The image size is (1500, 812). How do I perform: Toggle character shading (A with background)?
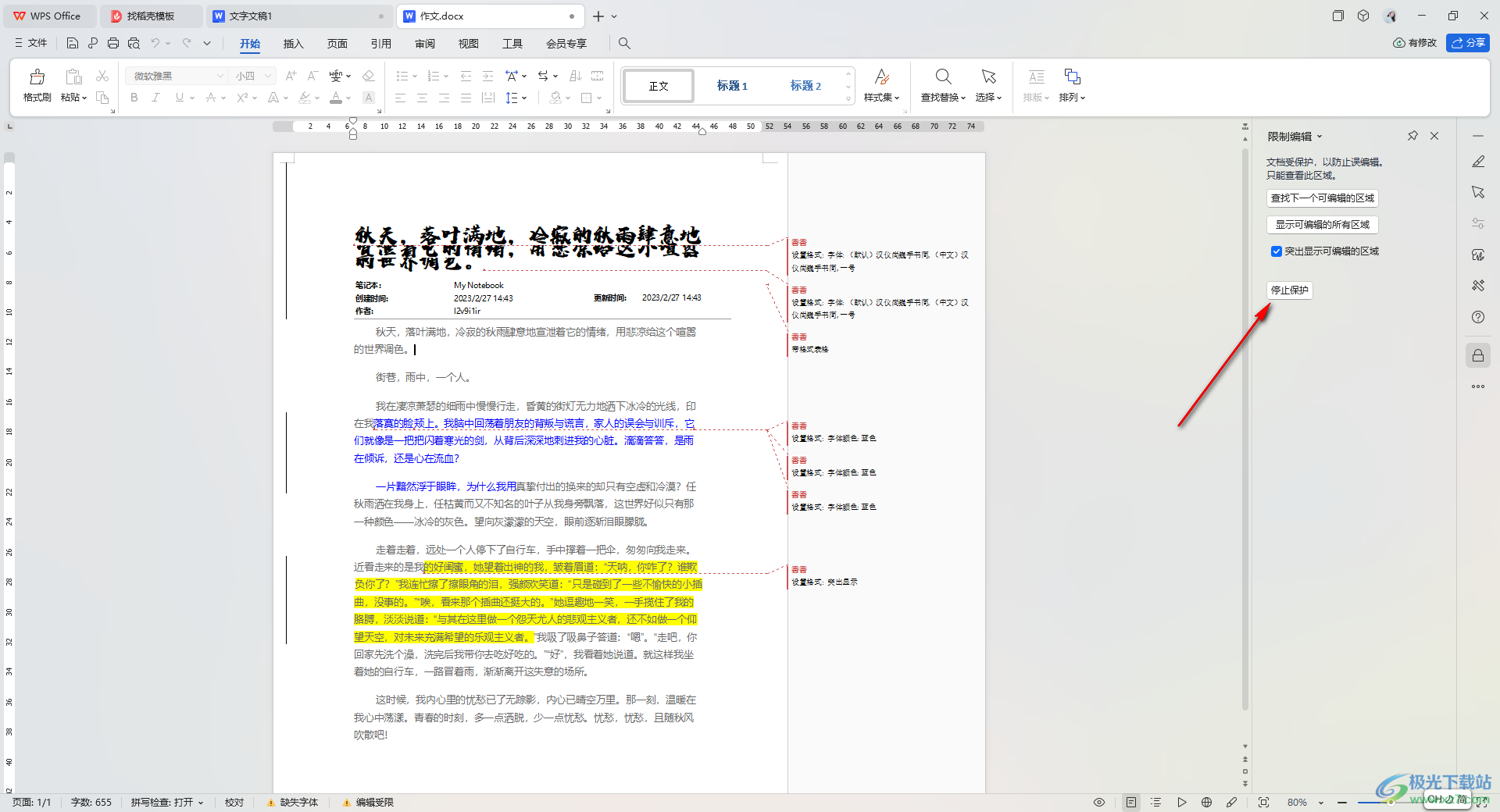pyautogui.click(x=369, y=98)
